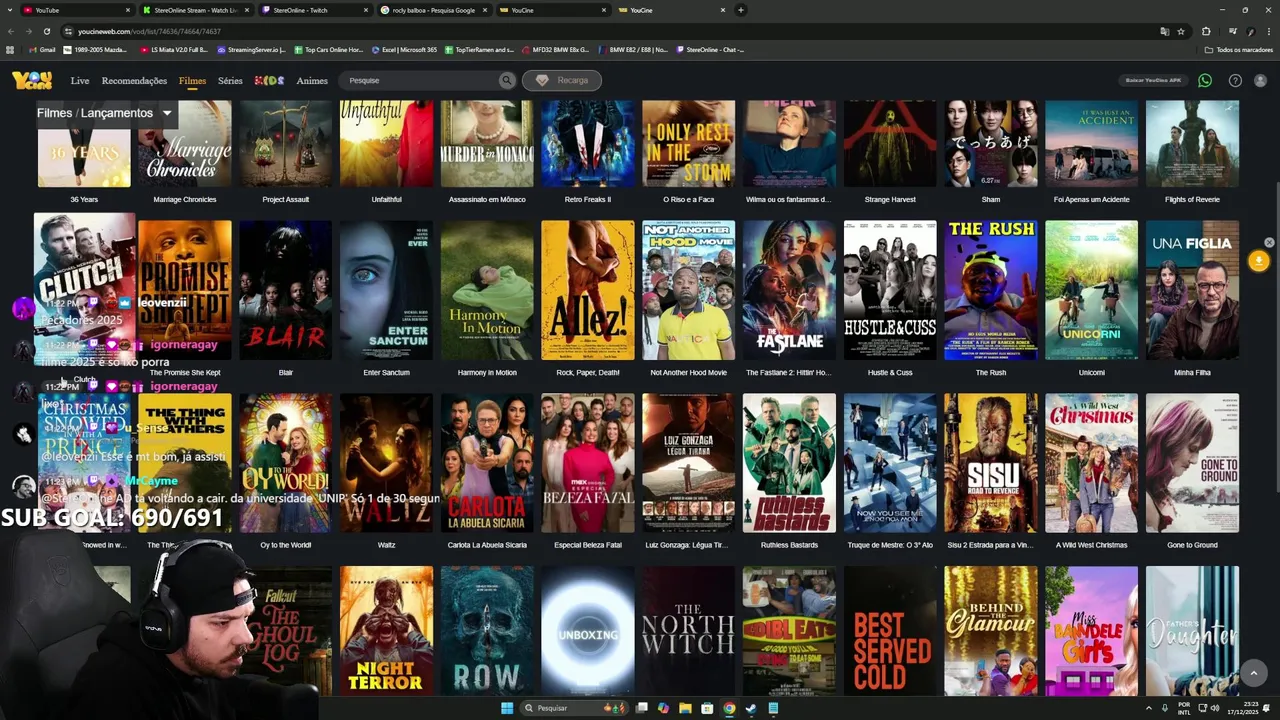Open The Fastlane 2 poster
This screenshot has height=720, width=1280.
[x=789, y=290]
